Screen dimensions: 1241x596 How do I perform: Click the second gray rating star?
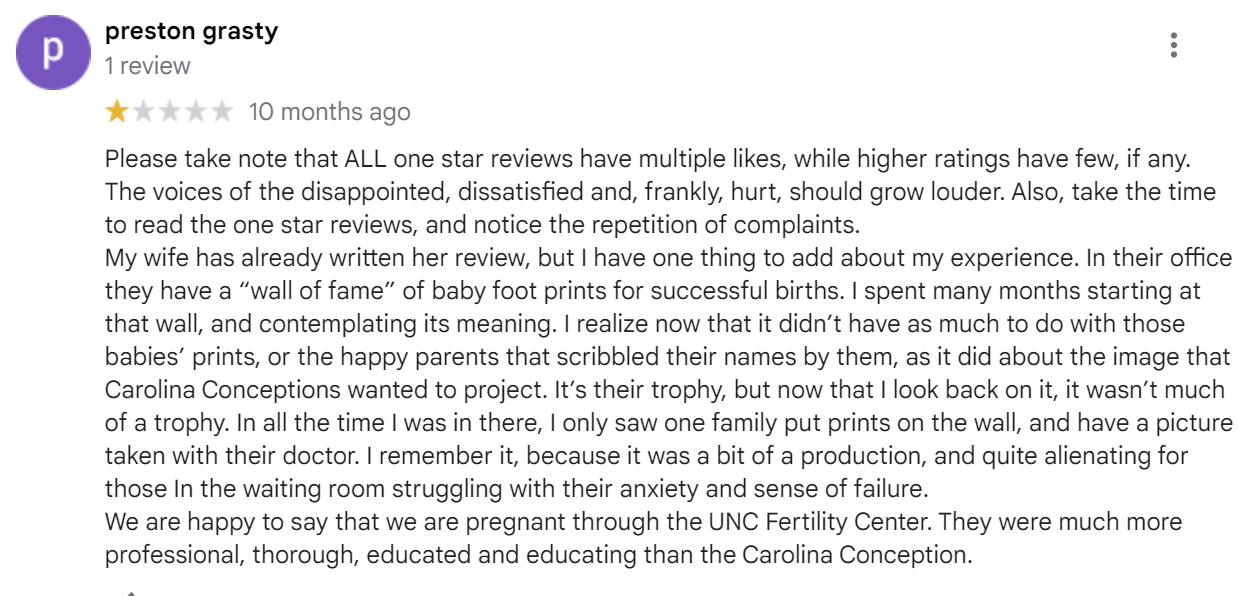(x=143, y=111)
